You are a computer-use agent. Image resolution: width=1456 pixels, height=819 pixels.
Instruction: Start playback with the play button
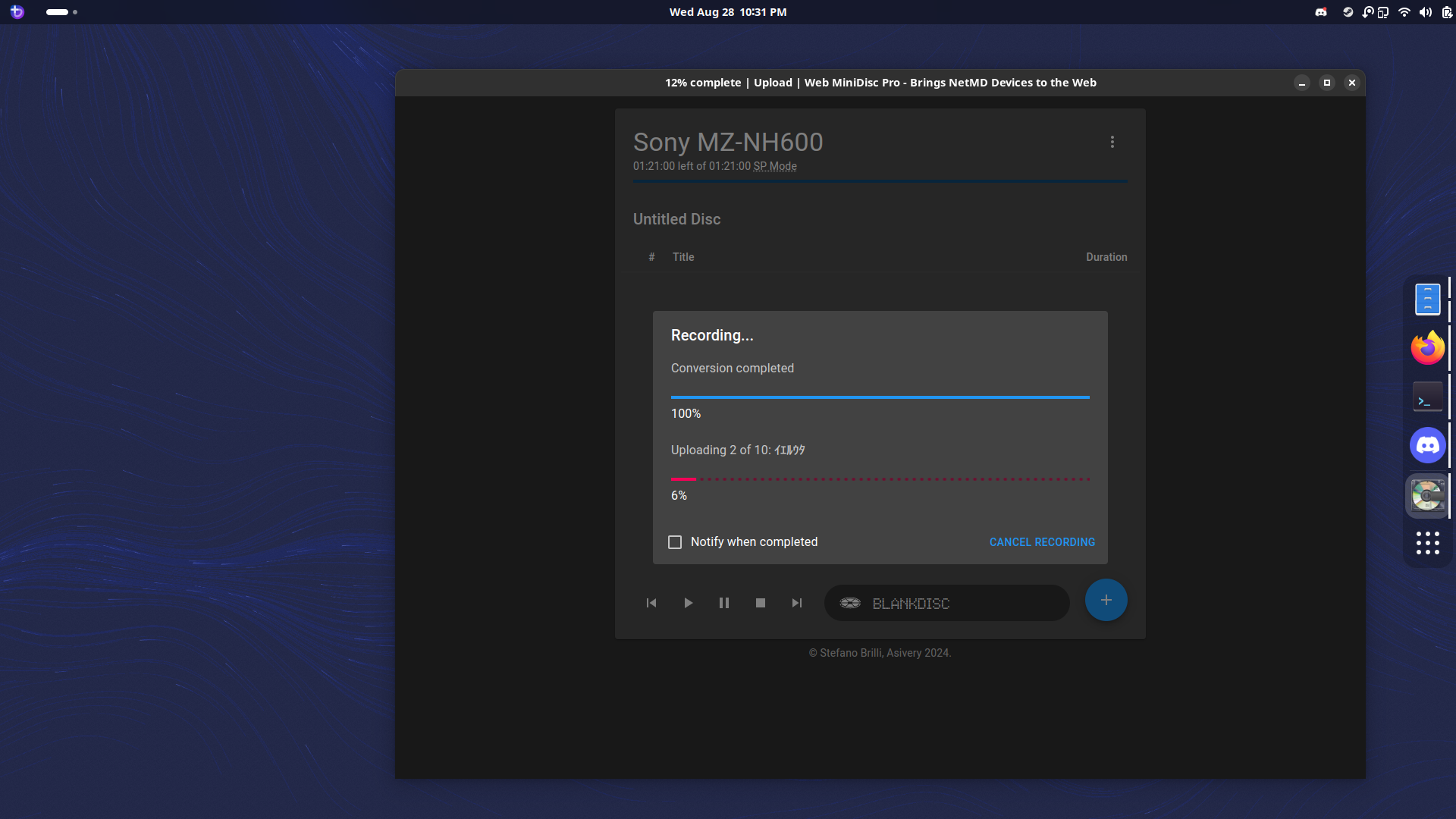pos(687,603)
